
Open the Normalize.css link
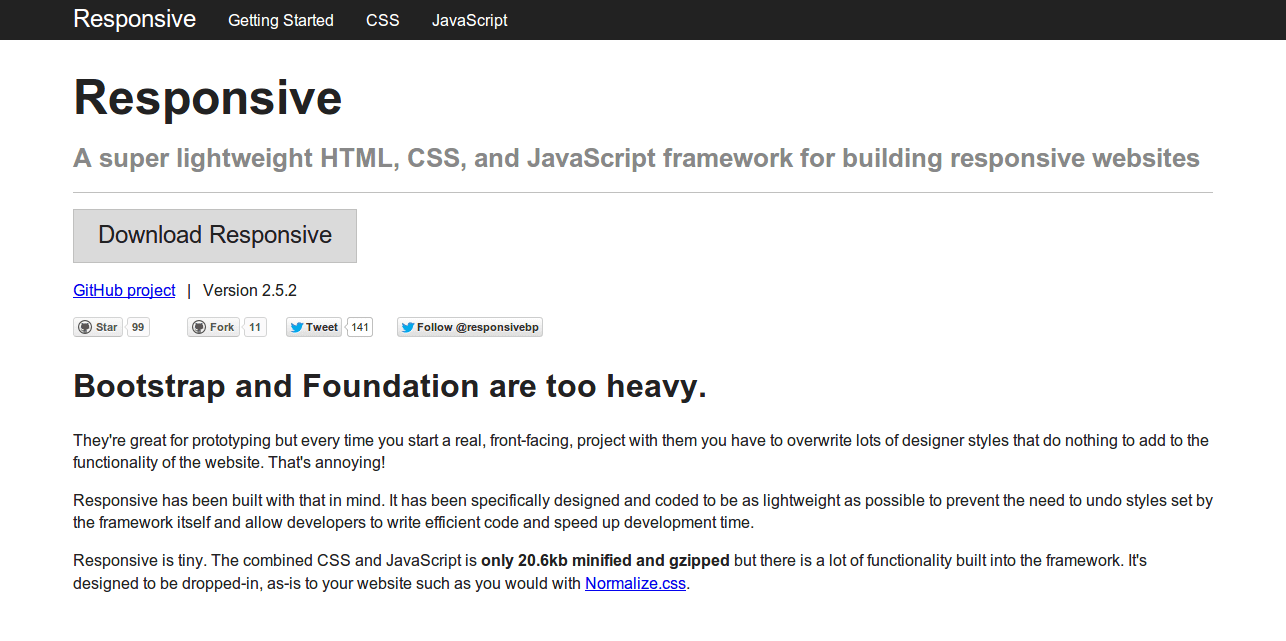coord(636,584)
